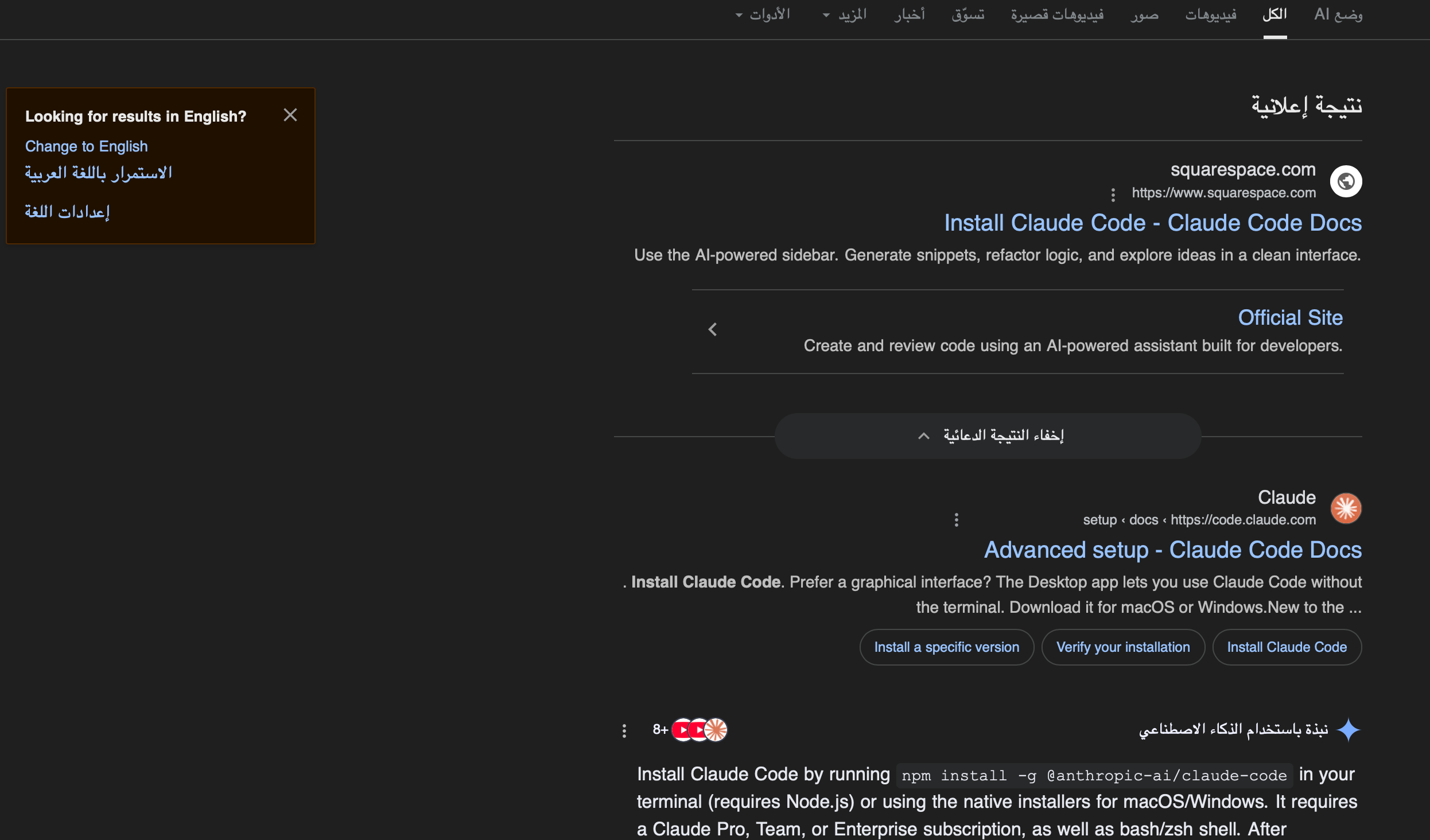
Task: Switch to the أخبار news tab
Action: (x=910, y=14)
